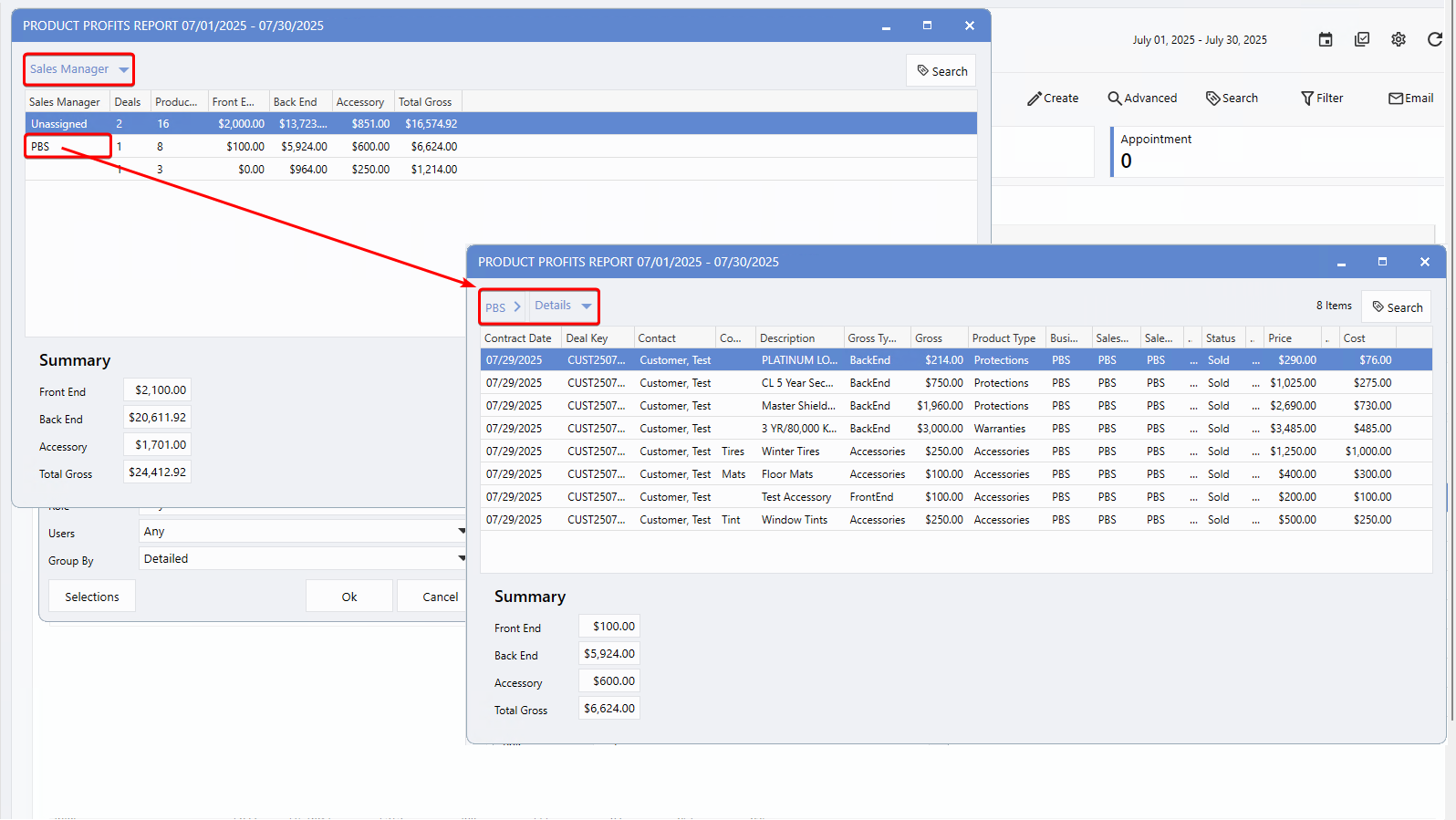
Task: Open the settings gear icon
Action: coord(1399,39)
